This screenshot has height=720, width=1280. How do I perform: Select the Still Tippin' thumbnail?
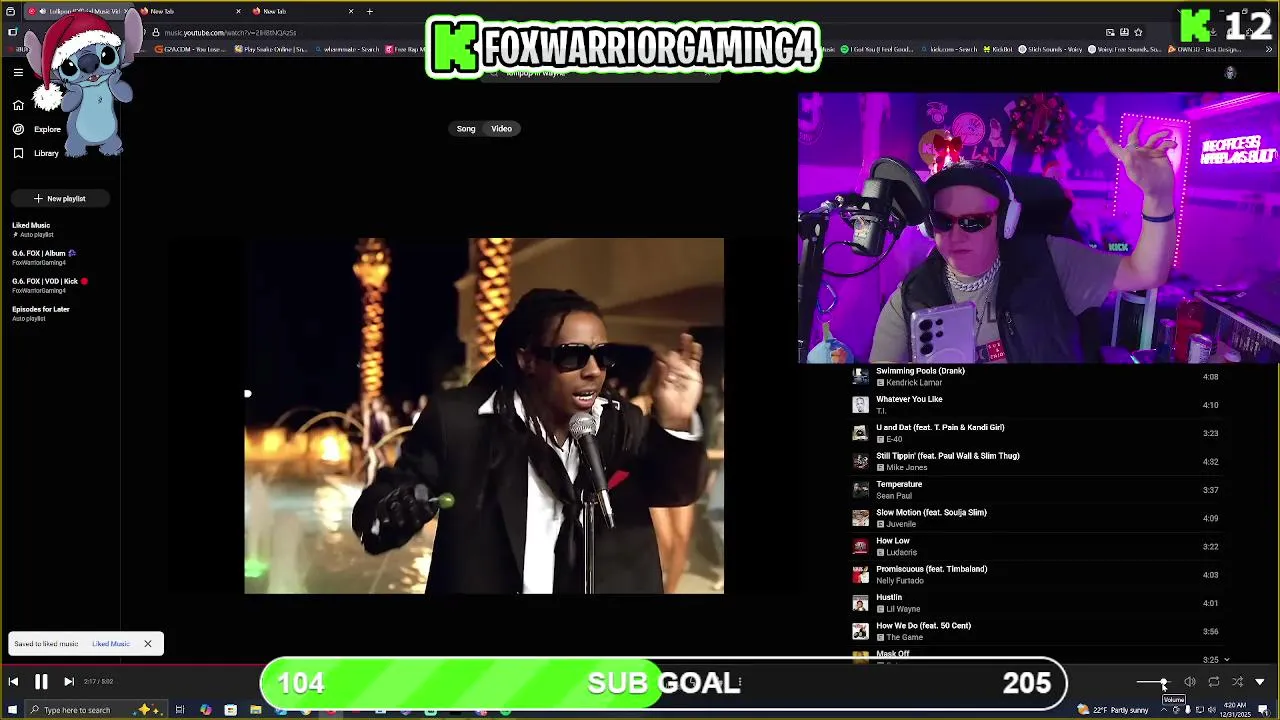pyautogui.click(x=860, y=461)
